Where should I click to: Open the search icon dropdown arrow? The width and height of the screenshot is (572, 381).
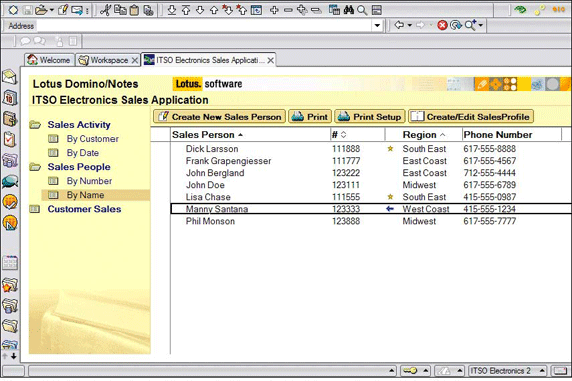(480, 25)
